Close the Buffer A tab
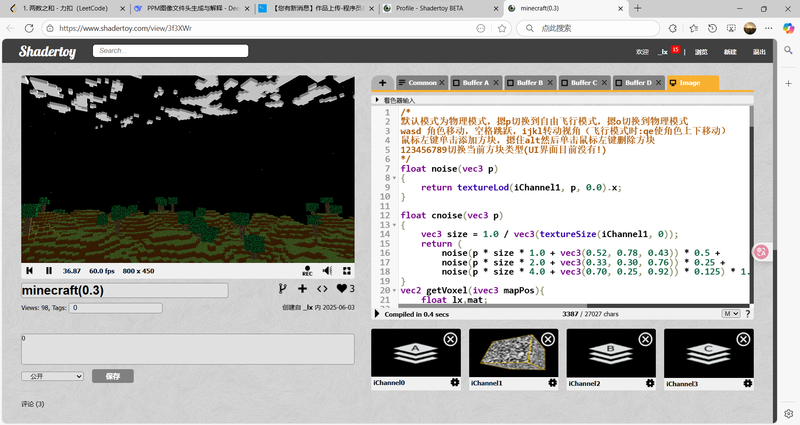 pos(496,83)
